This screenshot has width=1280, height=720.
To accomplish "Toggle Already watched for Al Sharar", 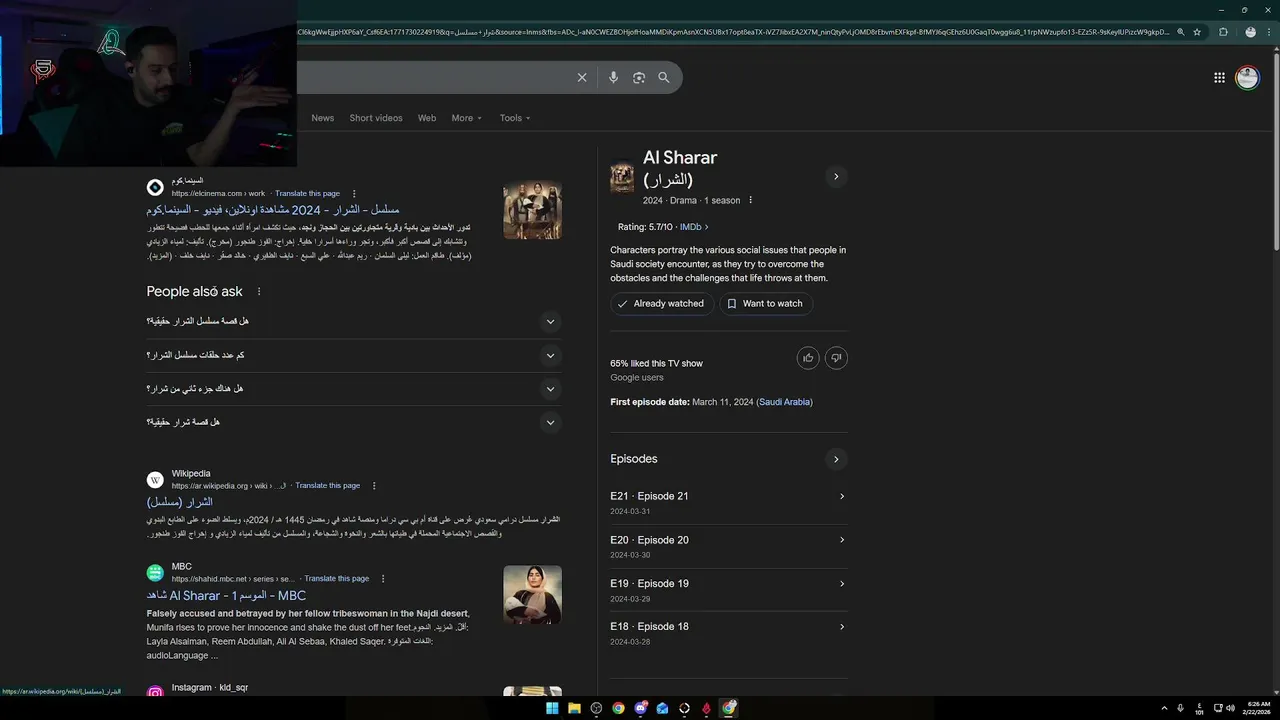I will click(661, 304).
